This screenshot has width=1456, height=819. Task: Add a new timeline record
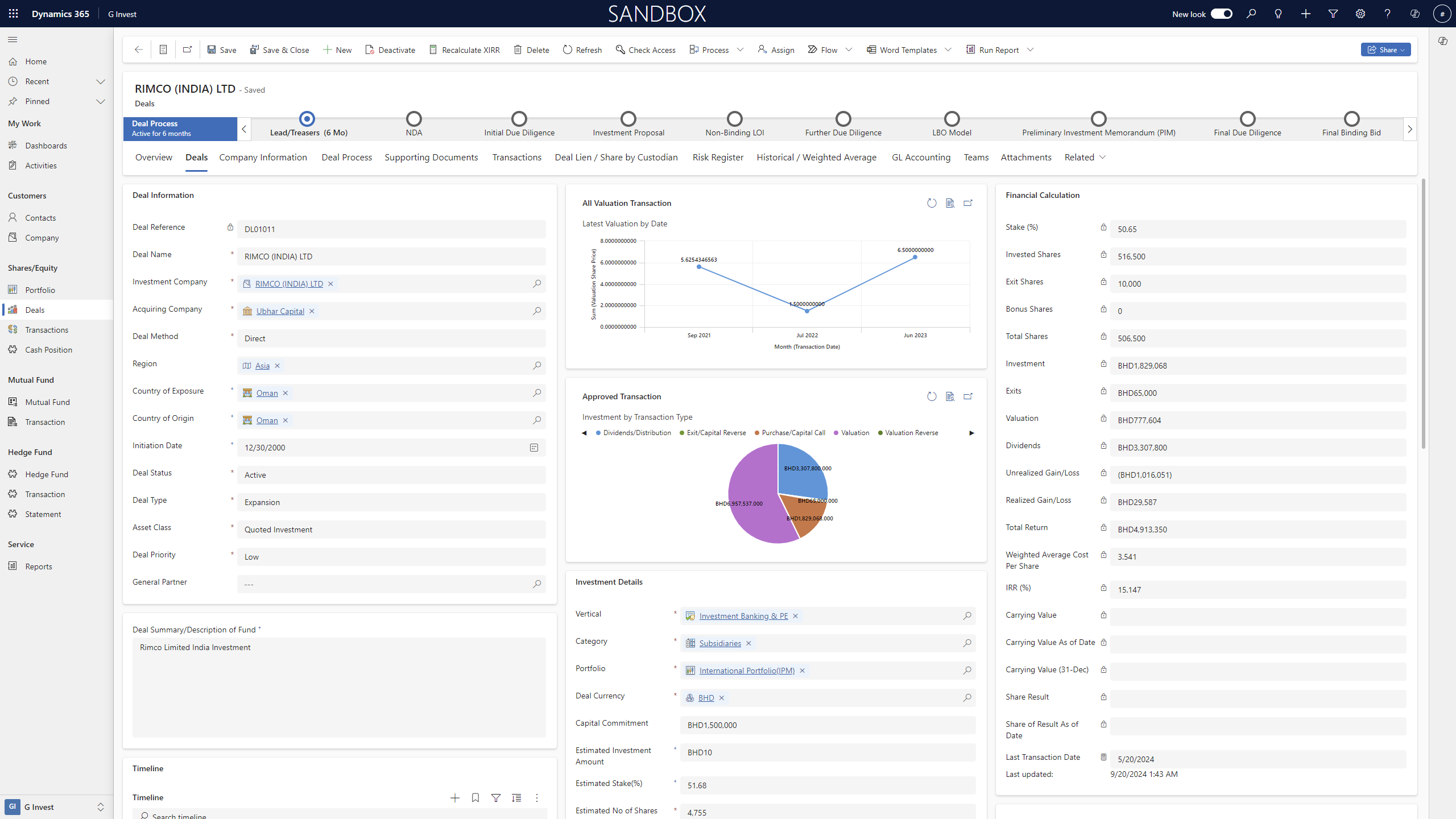[x=454, y=798]
